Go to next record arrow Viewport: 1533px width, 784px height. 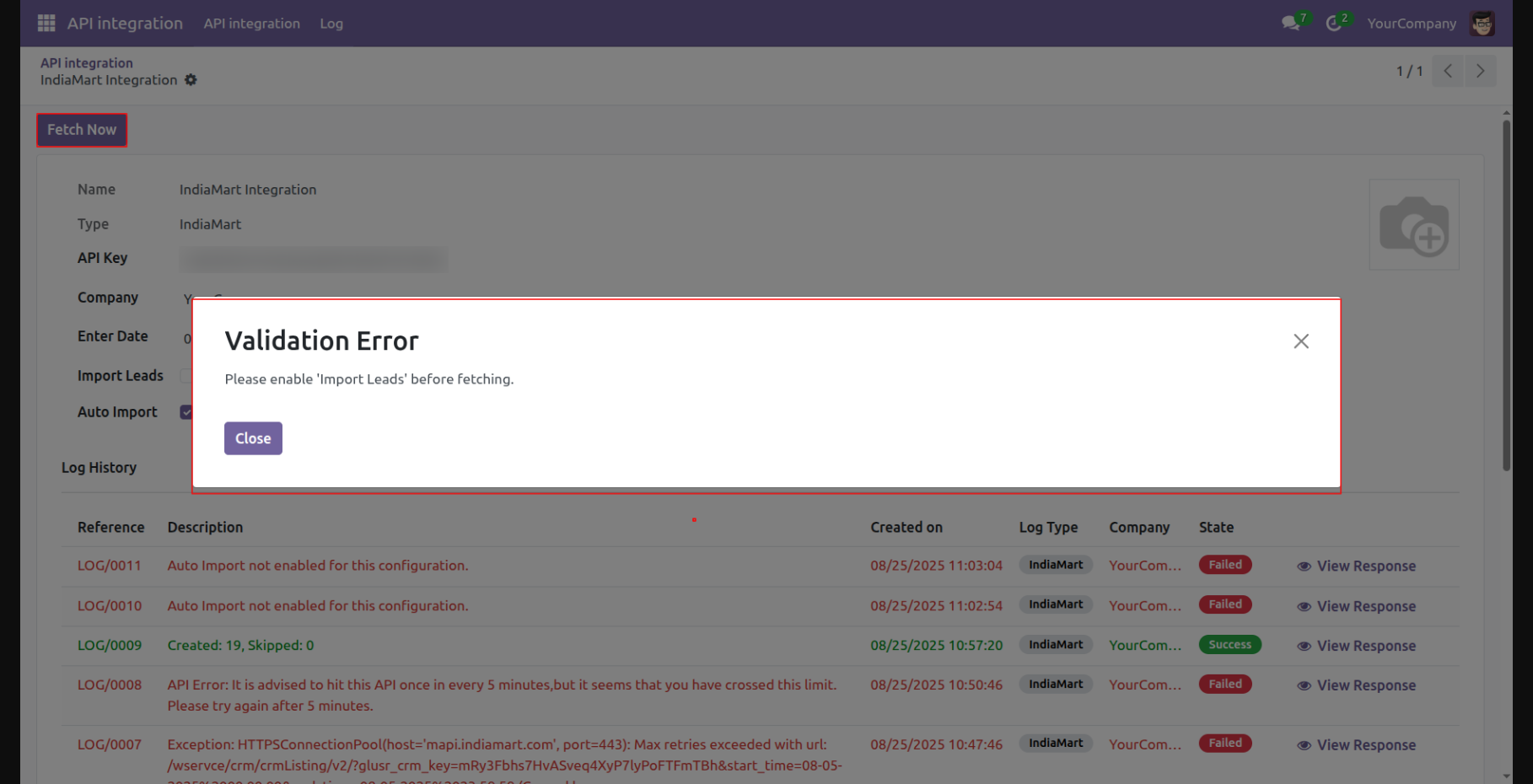1480,71
